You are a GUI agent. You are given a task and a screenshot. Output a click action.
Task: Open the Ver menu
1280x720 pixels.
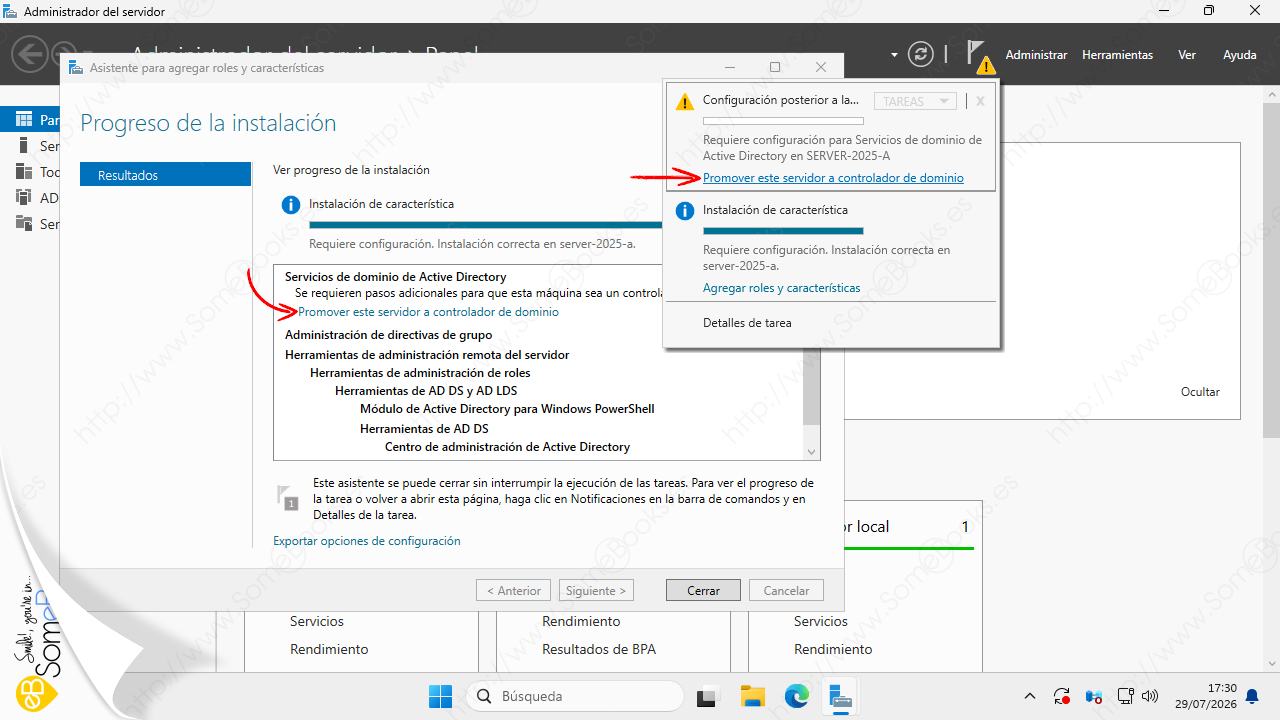pyautogui.click(x=1187, y=55)
